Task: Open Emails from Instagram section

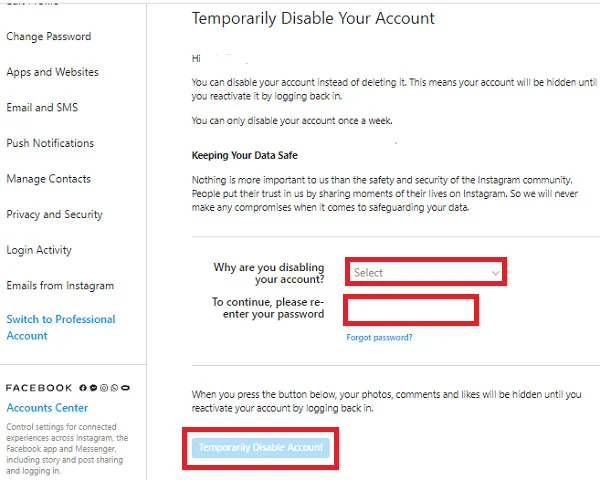Action: coord(60,286)
